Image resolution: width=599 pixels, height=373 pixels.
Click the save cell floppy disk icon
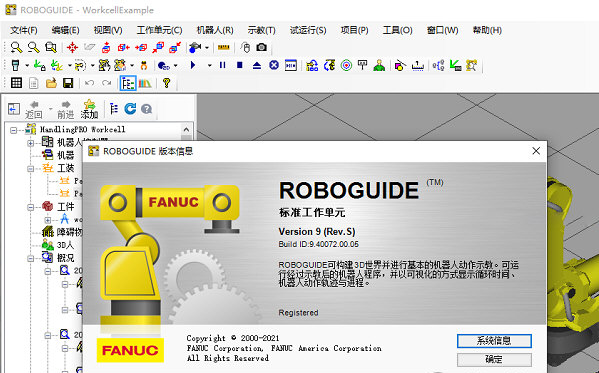coord(68,83)
